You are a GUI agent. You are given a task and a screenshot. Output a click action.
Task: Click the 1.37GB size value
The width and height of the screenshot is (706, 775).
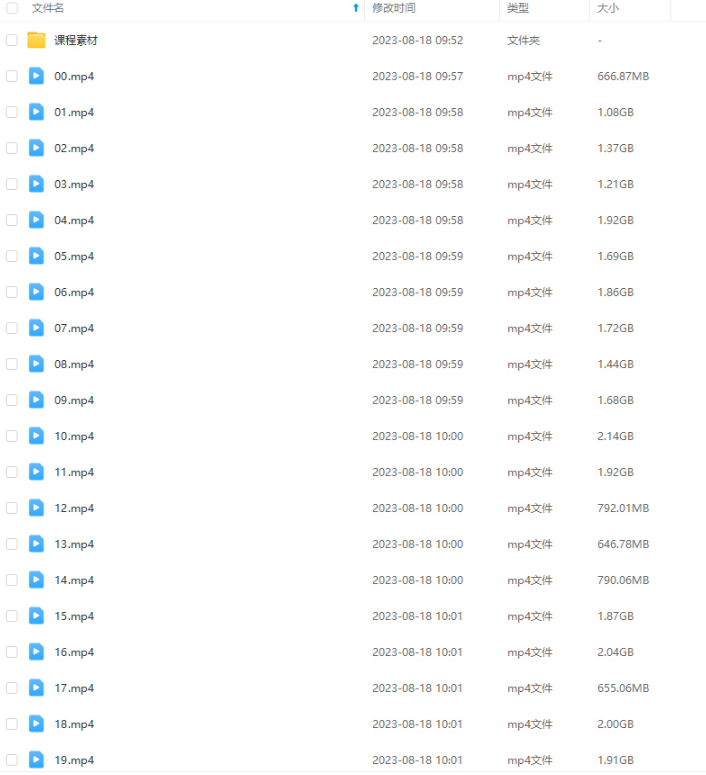click(x=616, y=148)
